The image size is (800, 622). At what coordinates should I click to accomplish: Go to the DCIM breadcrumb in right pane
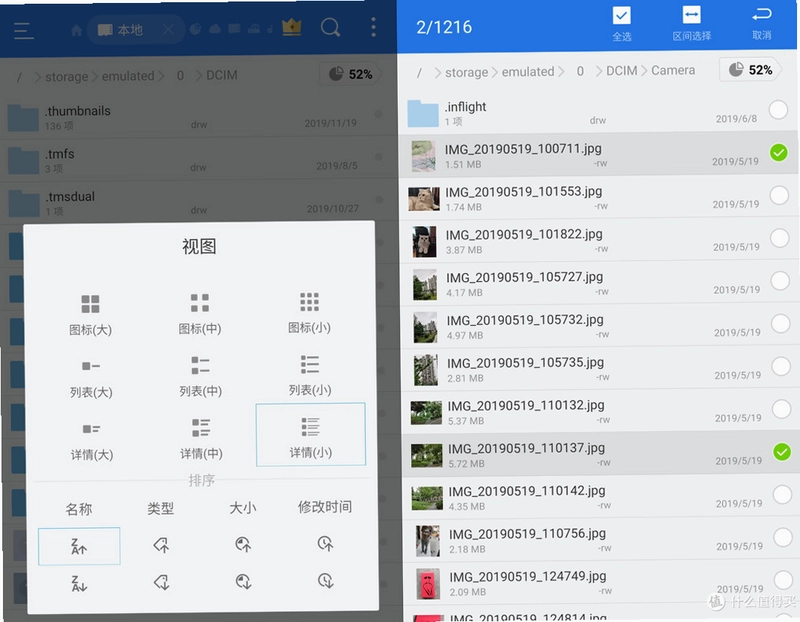point(621,71)
